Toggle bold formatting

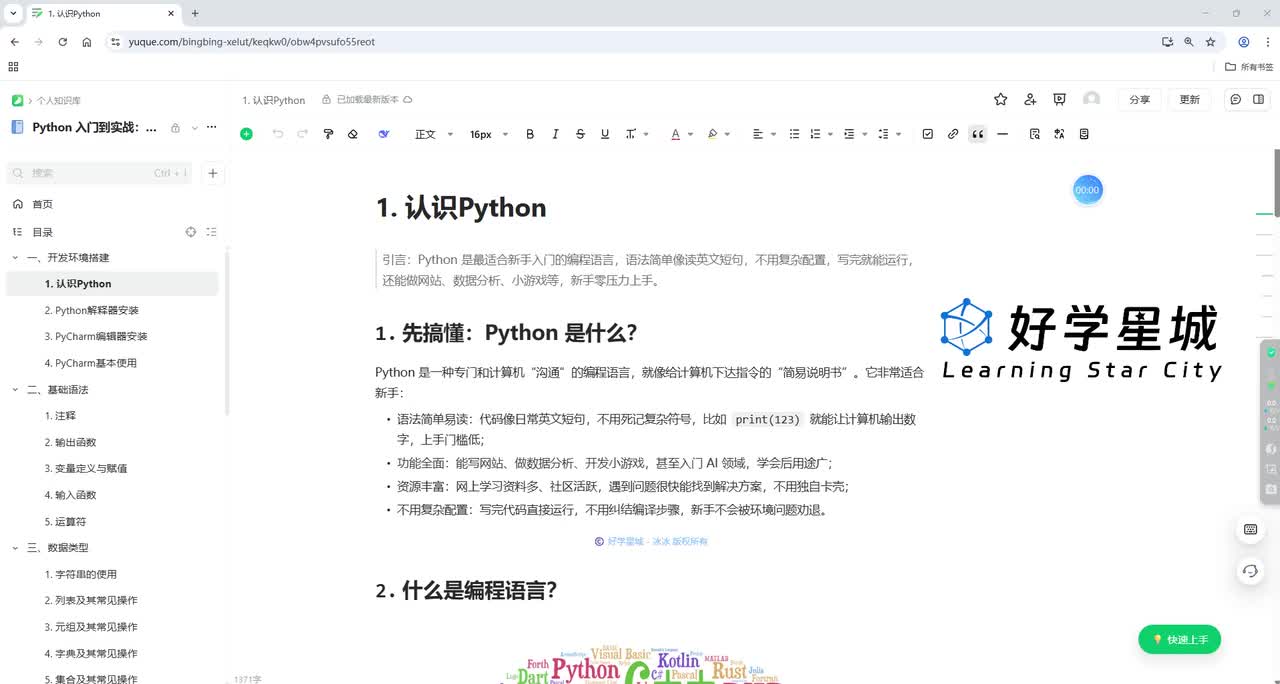(x=530, y=134)
